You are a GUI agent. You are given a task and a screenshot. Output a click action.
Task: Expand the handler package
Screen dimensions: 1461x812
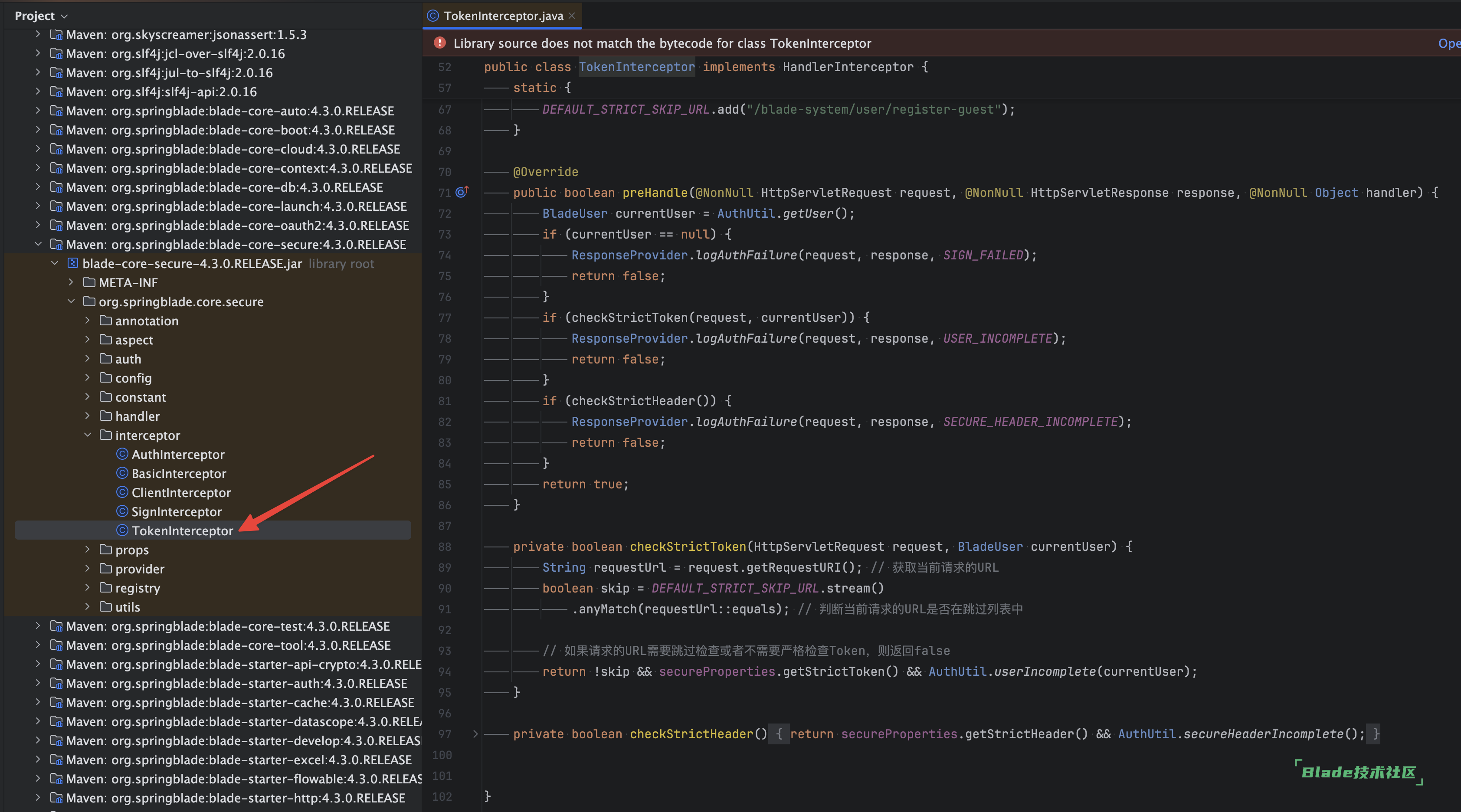[87, 416]
